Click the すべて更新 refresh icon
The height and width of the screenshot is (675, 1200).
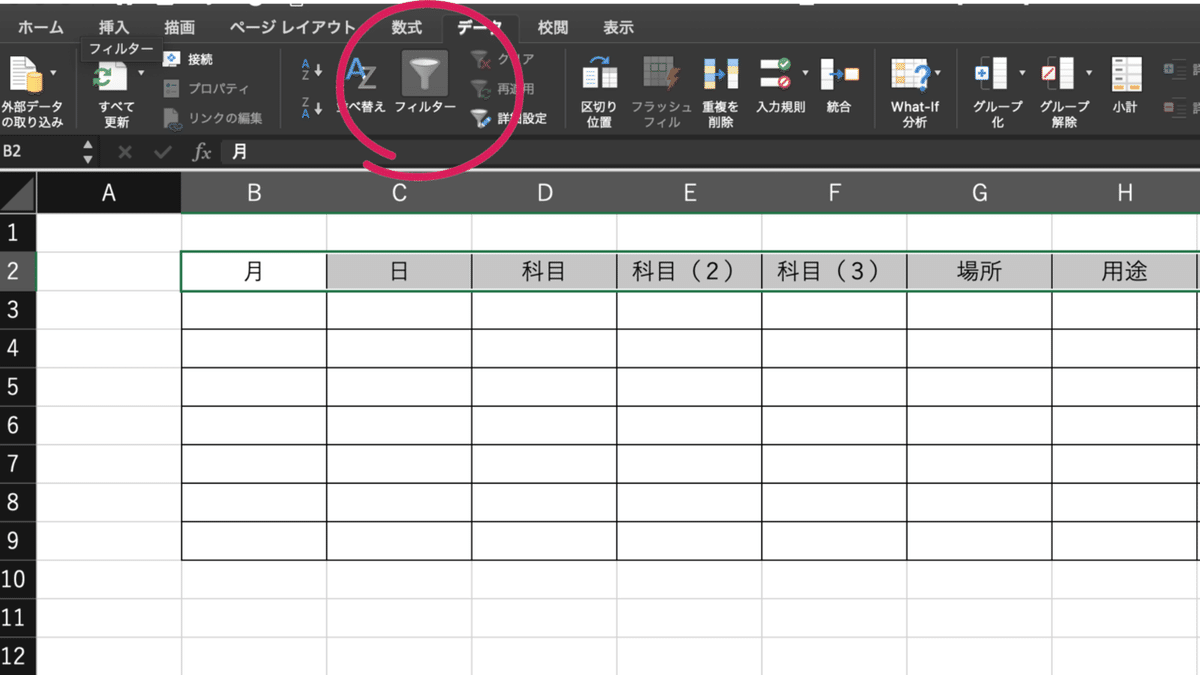(x=109, y=78)
